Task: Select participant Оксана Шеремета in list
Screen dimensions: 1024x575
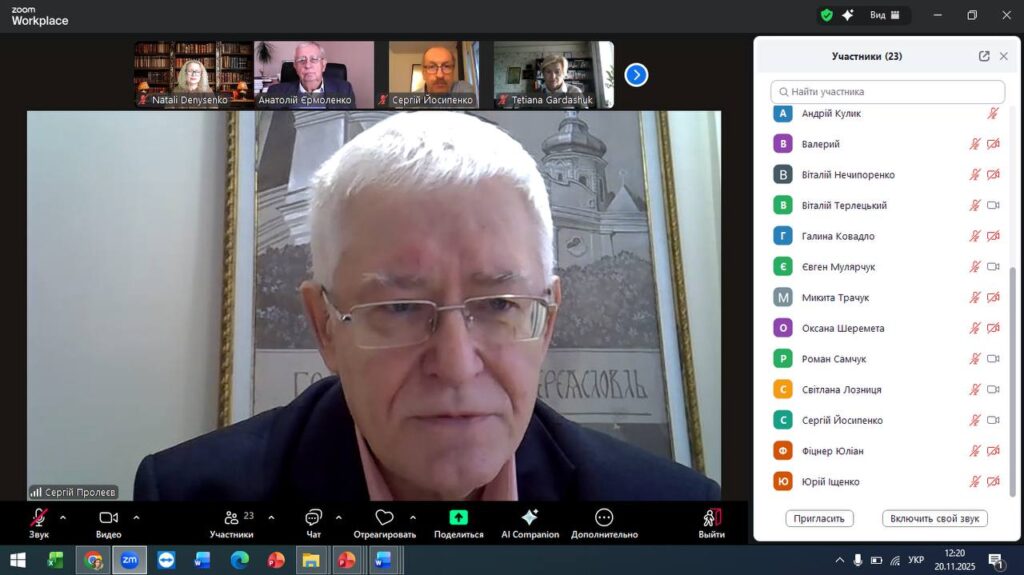Action: tap(842, 328)
